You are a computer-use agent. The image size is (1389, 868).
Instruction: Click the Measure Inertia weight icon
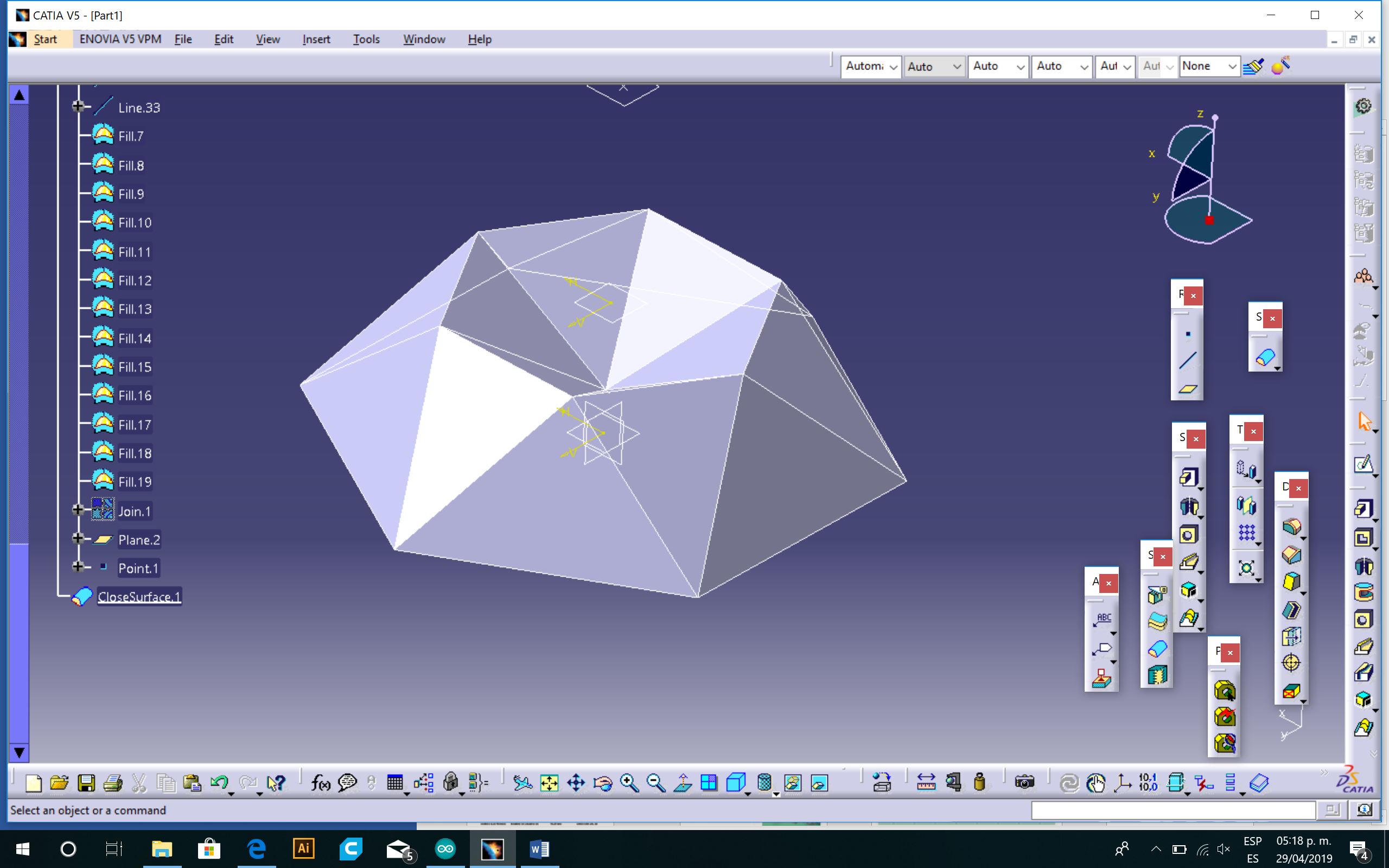[980, 782]
